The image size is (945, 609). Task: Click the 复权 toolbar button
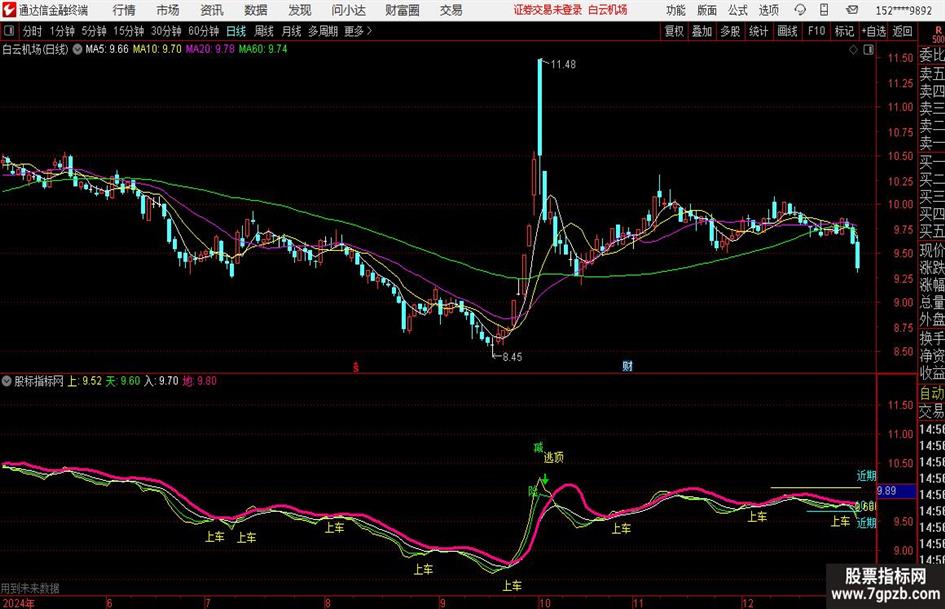click(x=674, y=31)
